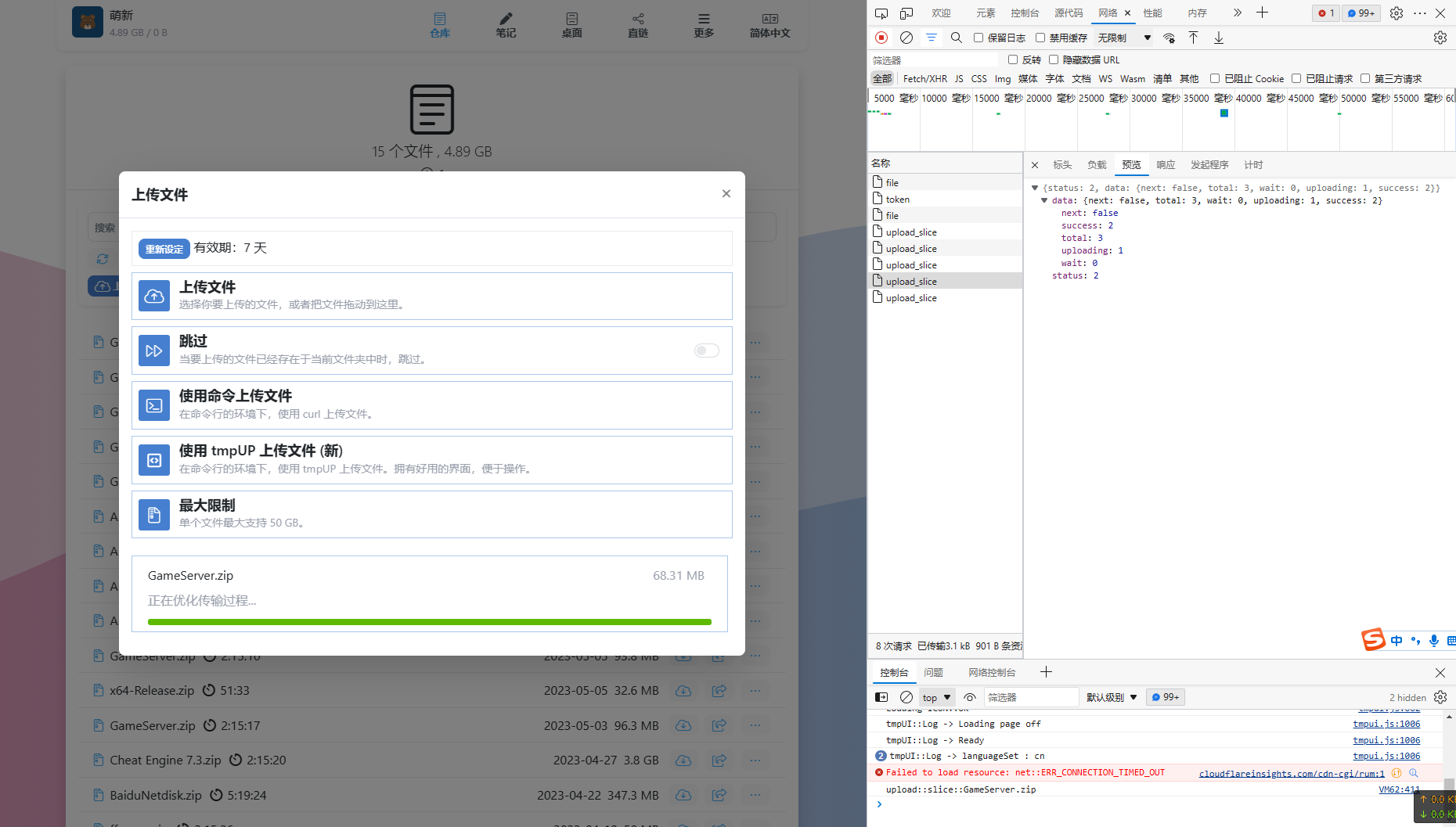Toggle the network filter funnel icon

tap(932, 38)
